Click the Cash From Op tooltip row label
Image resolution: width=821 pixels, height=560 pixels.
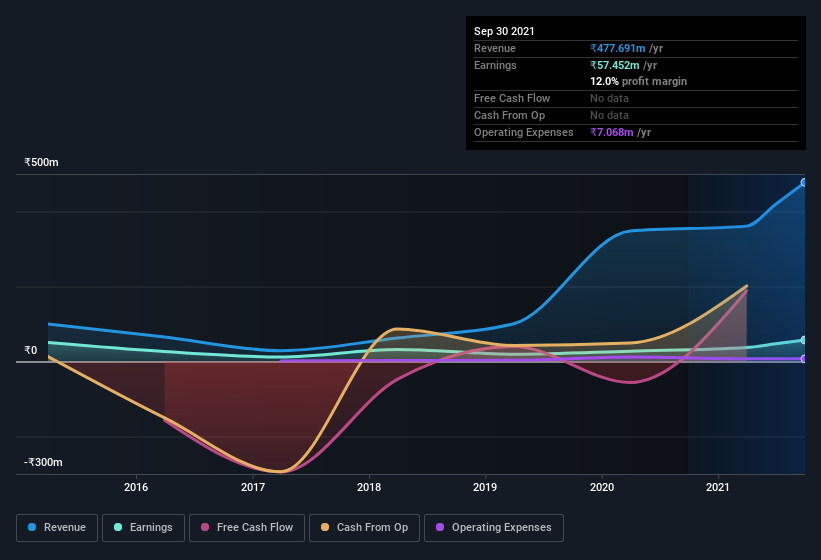tap(509, 116)
